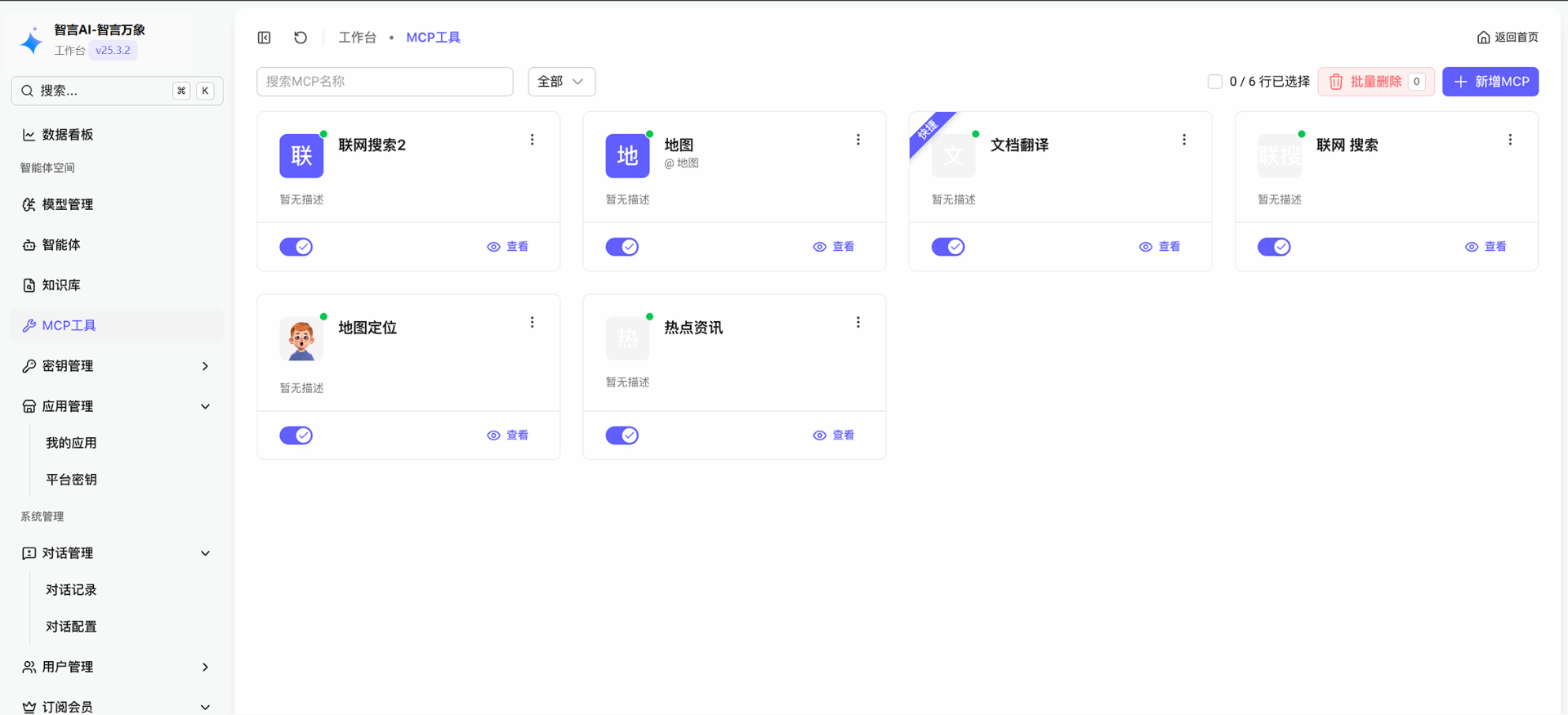Viewport: 1568px width, 715px height.
Task: Open more options for 地图 card
Action: (x=858, y=140)
